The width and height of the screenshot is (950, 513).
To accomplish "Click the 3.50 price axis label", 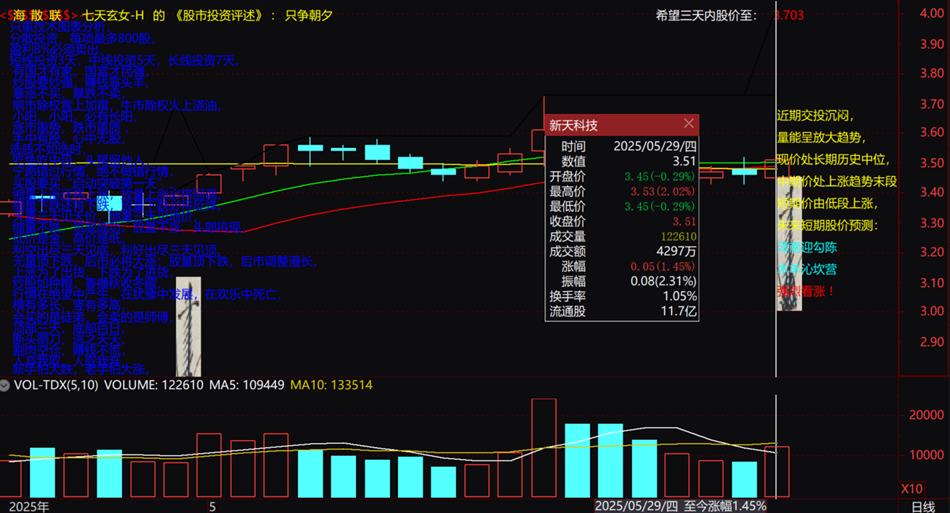I will 932,164.
